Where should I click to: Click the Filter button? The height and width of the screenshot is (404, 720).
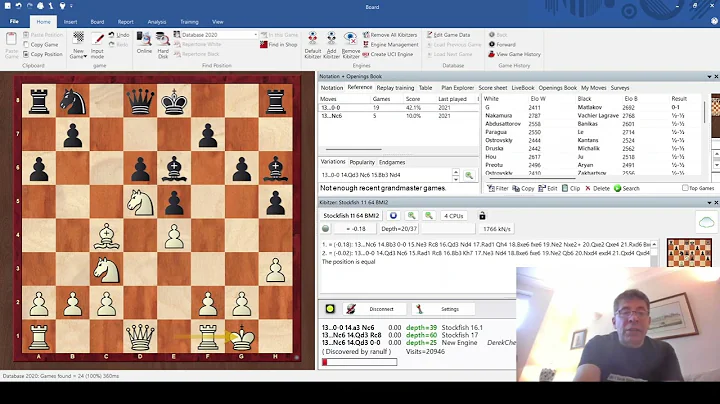[x=498, y=188]
